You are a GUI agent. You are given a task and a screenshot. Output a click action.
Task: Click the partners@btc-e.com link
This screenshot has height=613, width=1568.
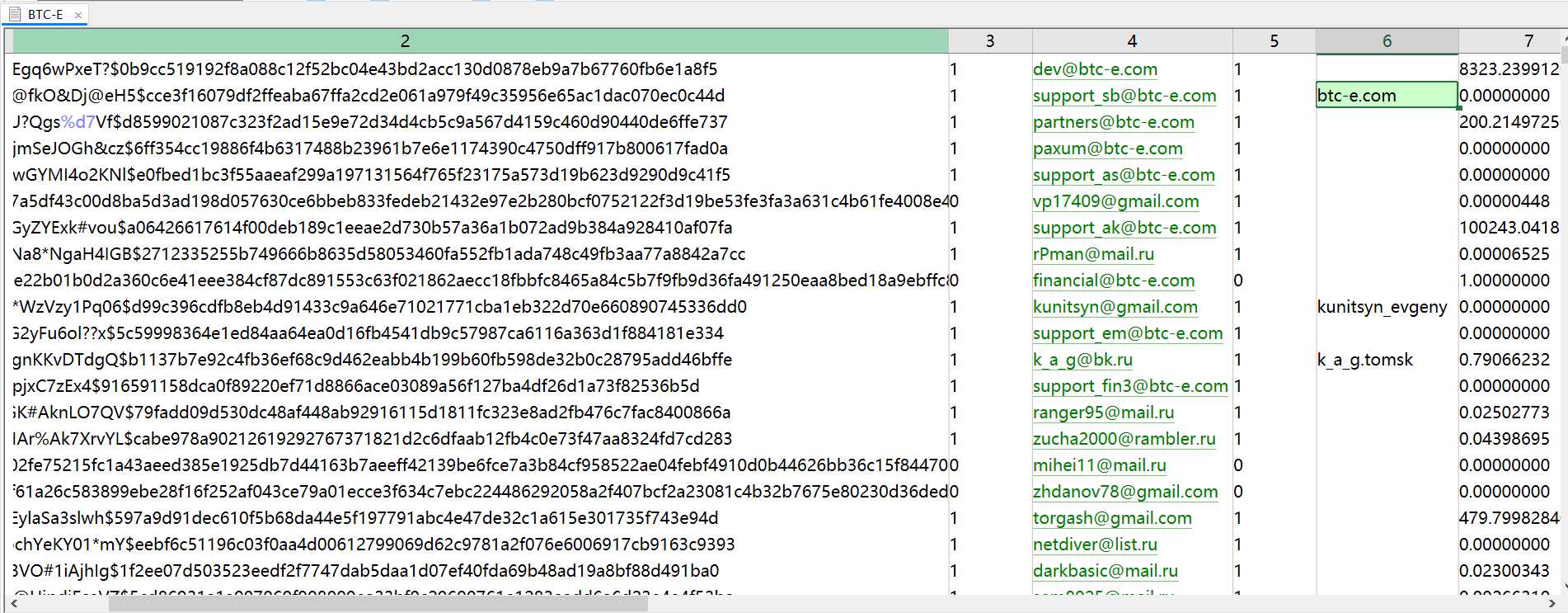tap(1114, 122)
